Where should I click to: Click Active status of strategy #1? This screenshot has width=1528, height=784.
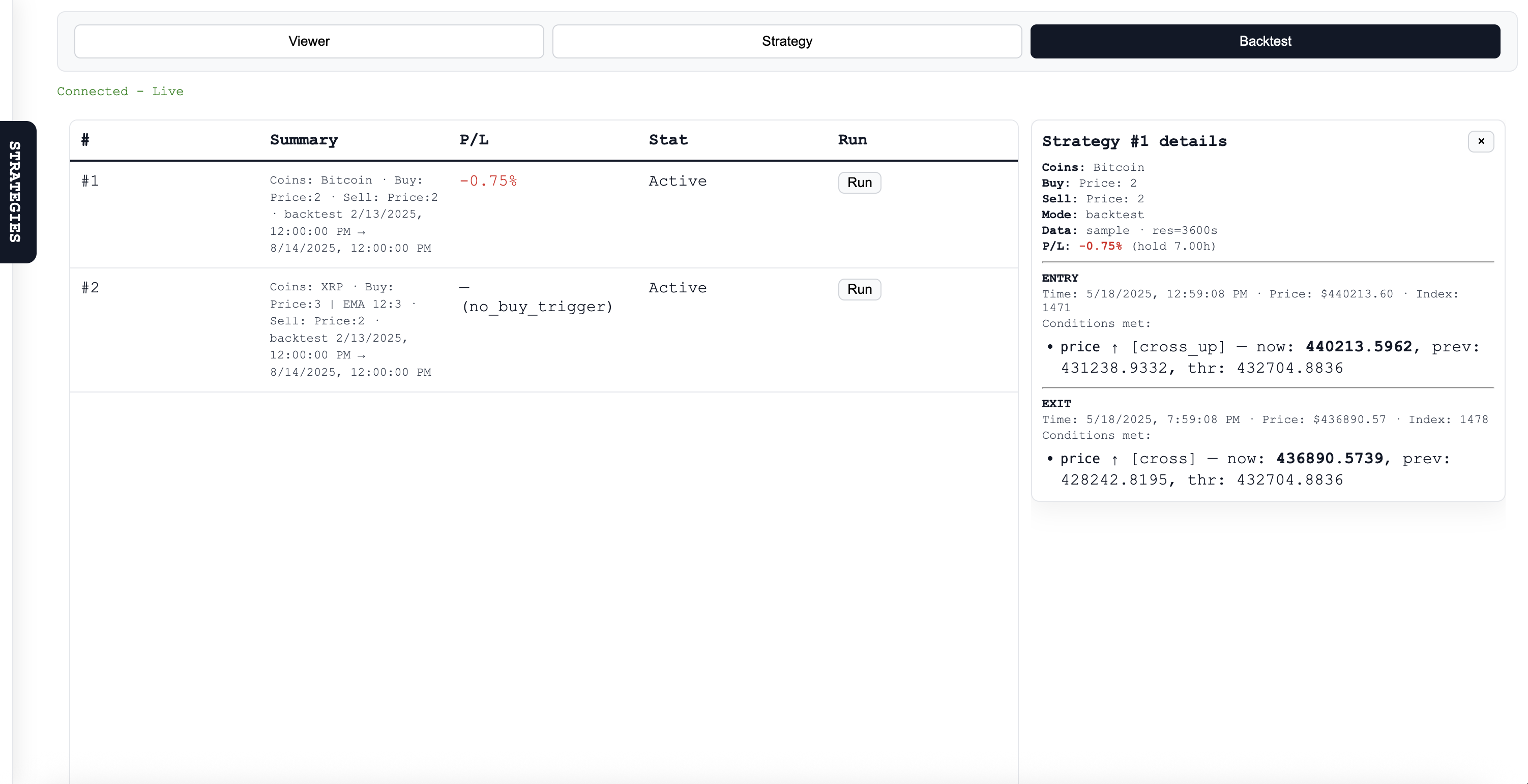(678, 181)
